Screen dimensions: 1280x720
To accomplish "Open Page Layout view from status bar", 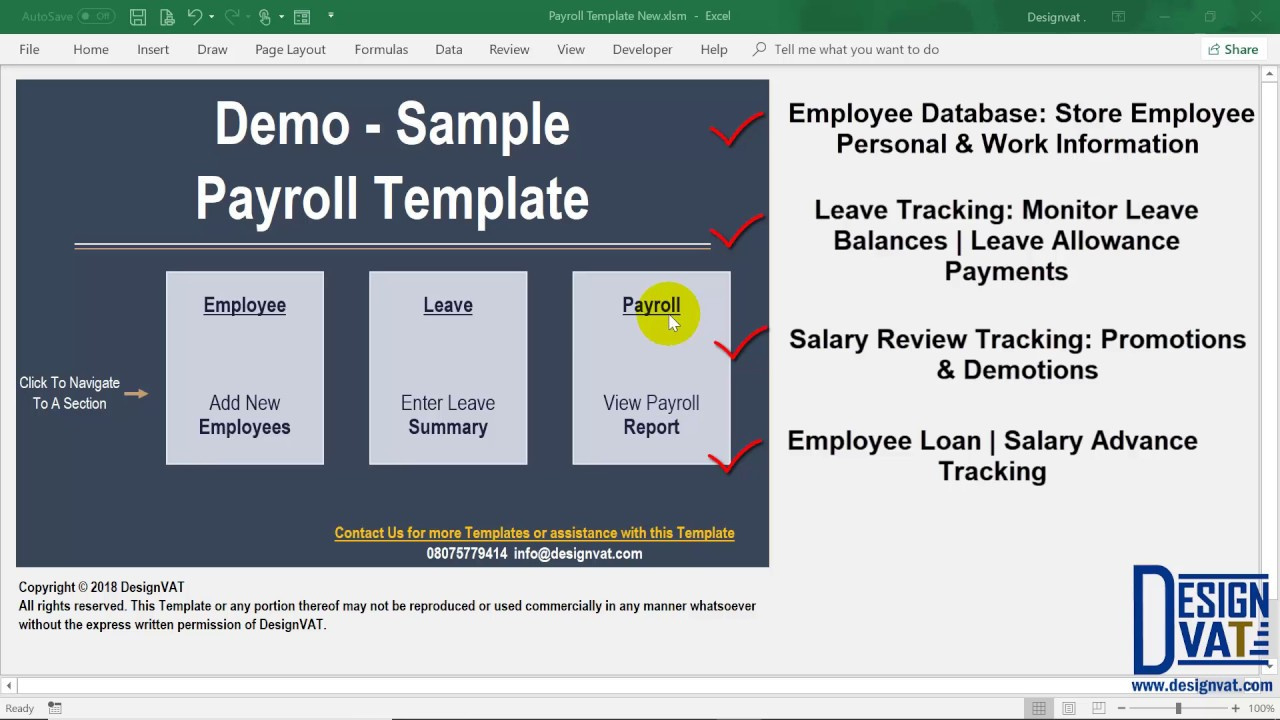I will (1069, 708).
